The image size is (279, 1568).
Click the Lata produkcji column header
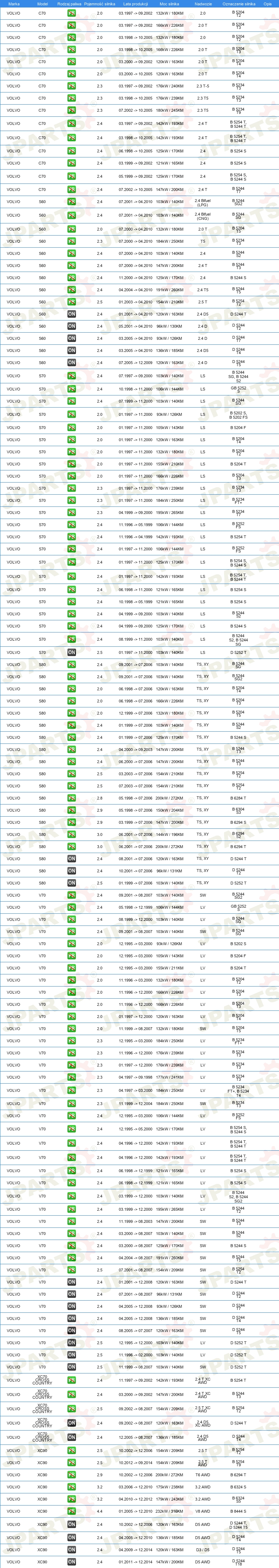(136, 4)
